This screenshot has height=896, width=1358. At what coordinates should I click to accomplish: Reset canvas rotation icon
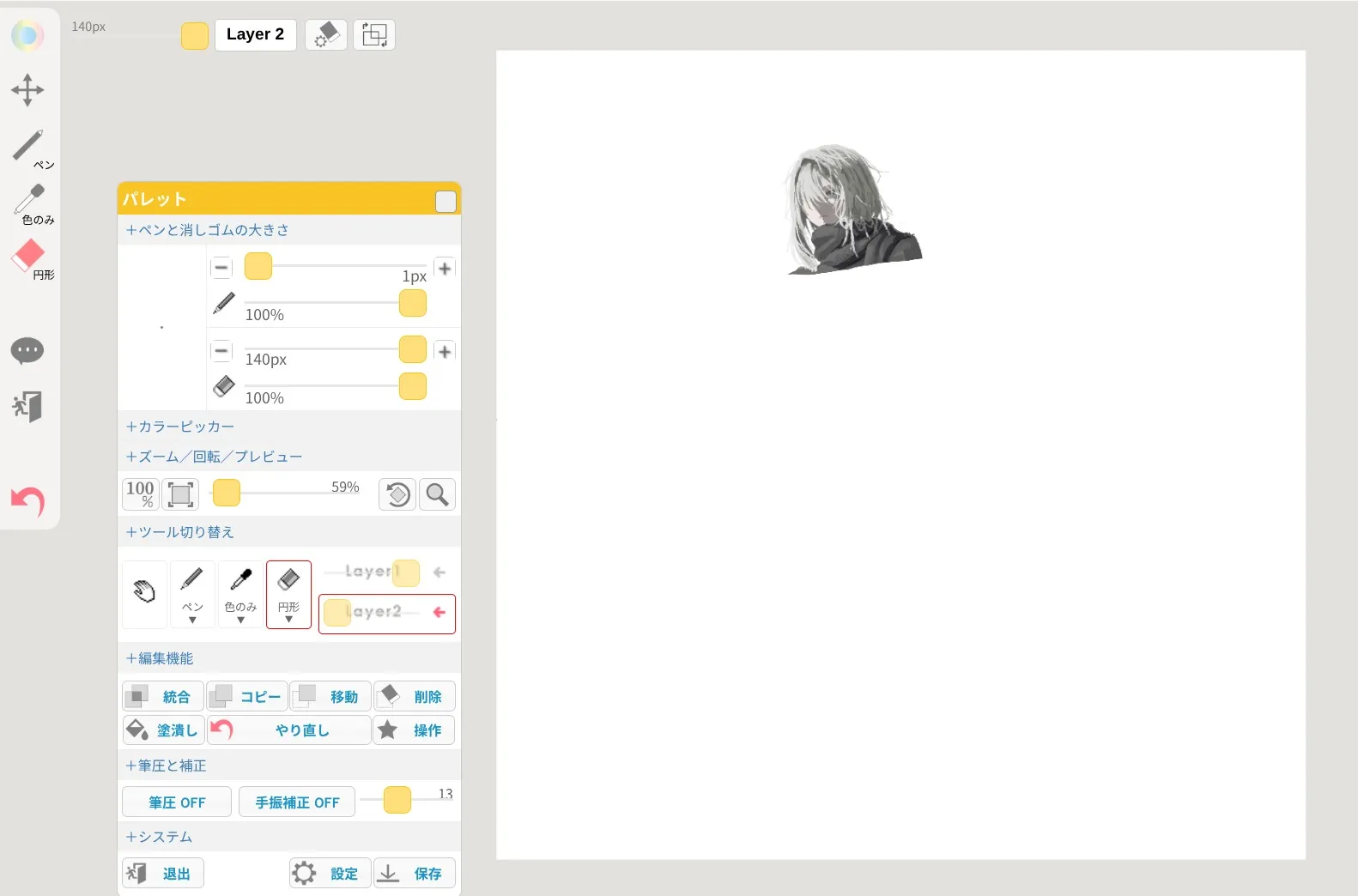397,494
